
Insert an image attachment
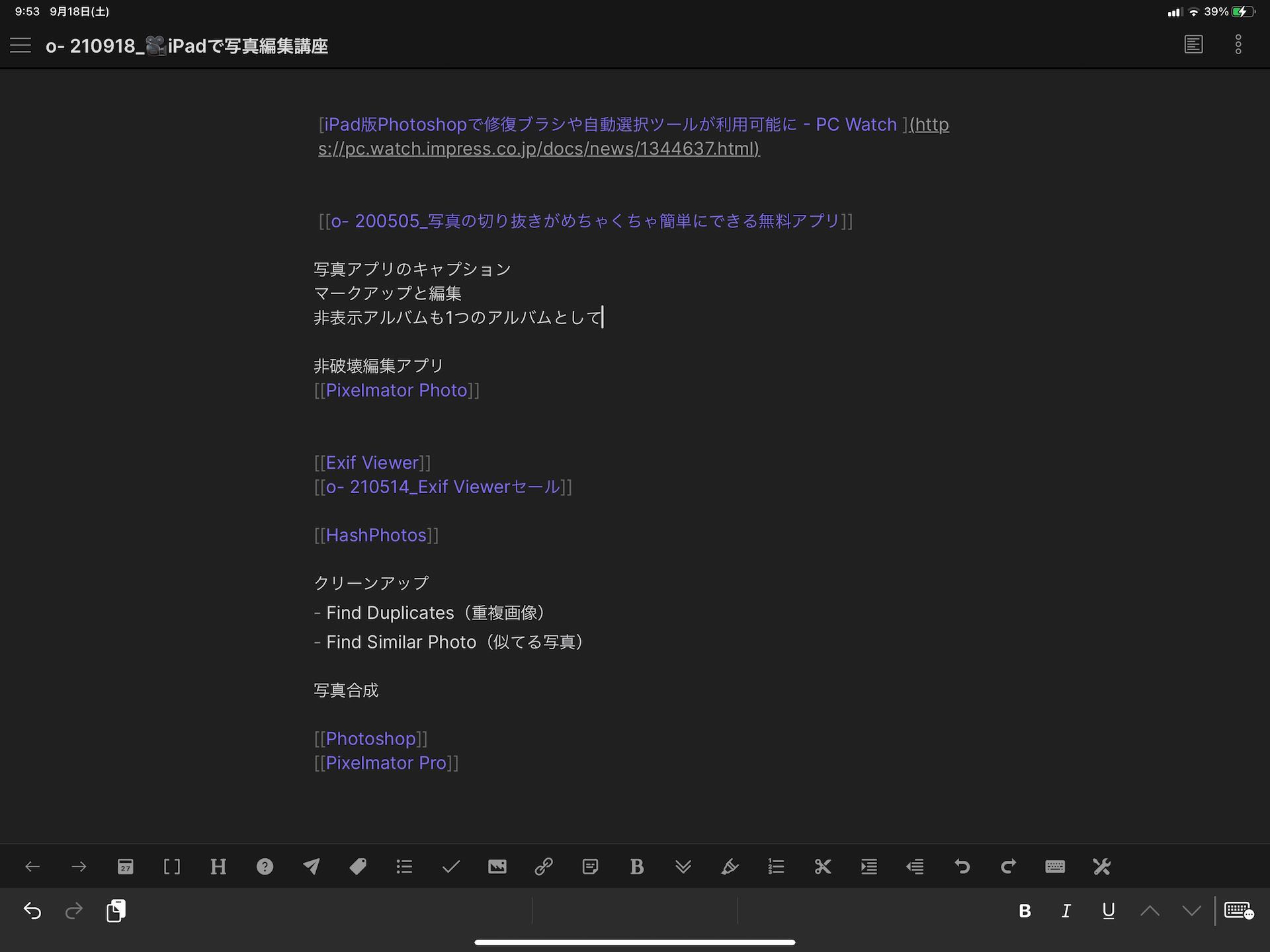click(497, 867)
